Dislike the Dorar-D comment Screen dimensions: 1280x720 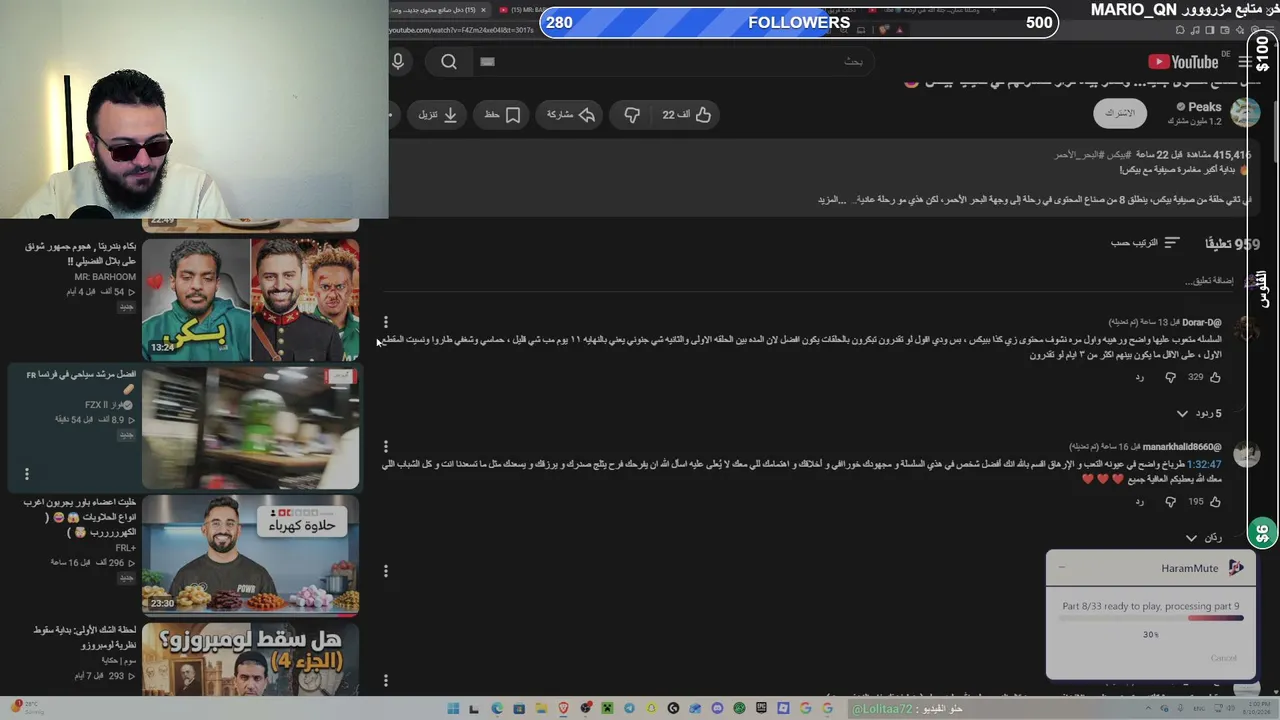pyautogui.click(x=1170, y=378)
